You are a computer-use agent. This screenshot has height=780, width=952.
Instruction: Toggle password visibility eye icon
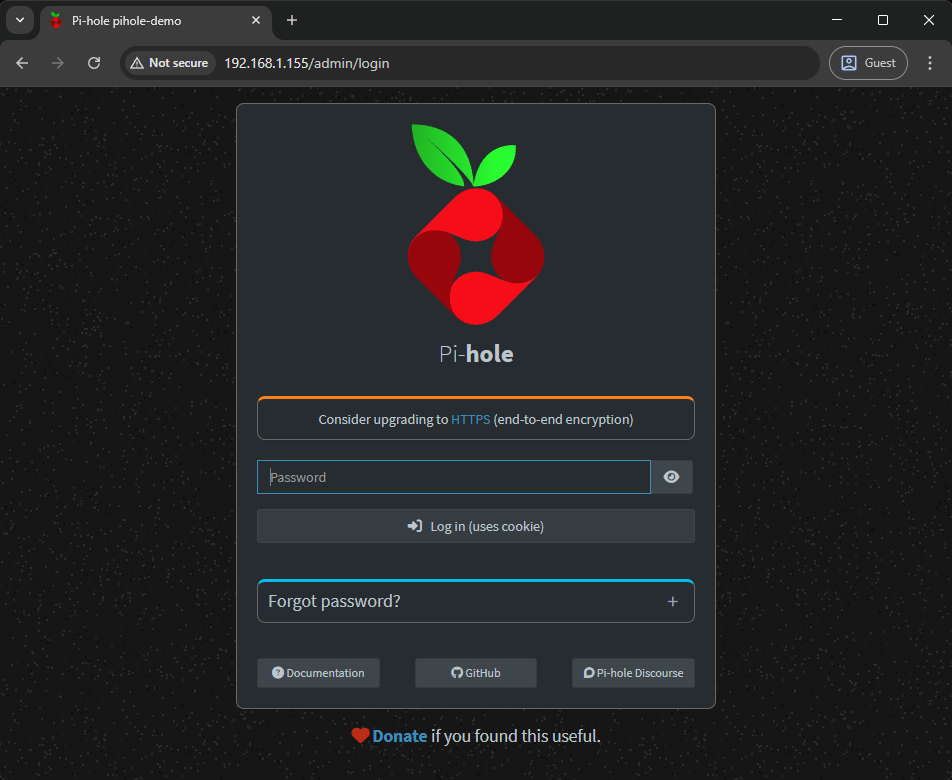click(x=672, y=477)
